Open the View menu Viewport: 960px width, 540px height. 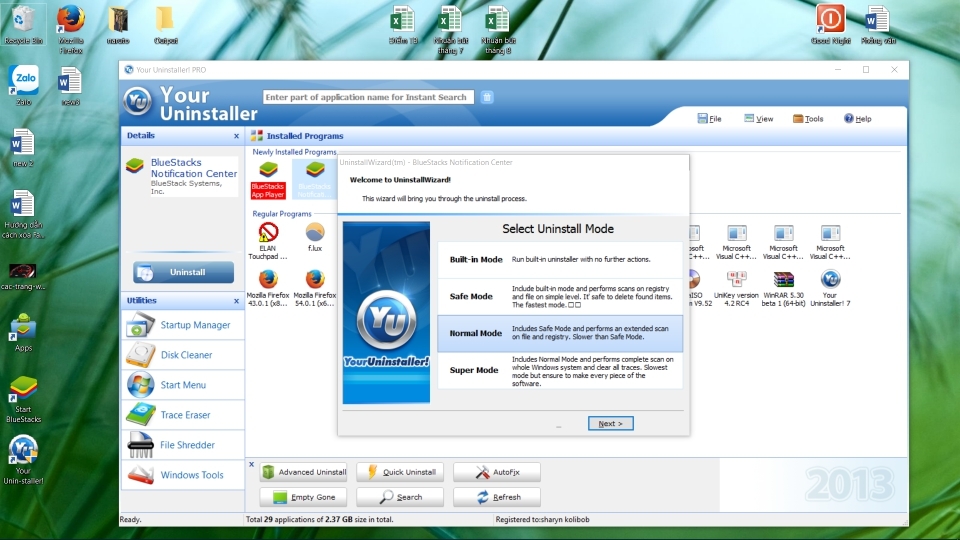[759, 119]
